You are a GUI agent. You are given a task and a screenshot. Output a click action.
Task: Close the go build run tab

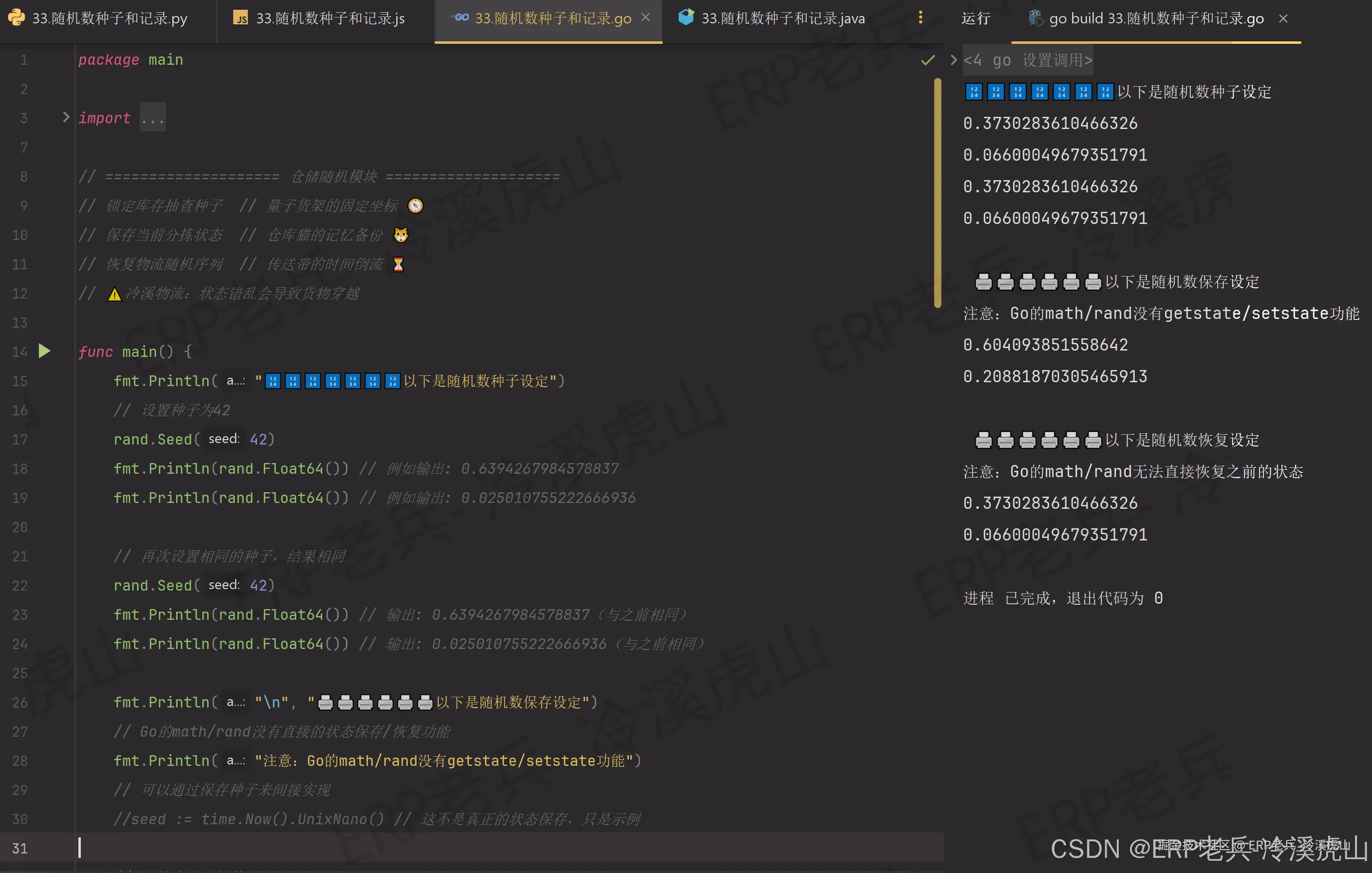pos(1283,18)
